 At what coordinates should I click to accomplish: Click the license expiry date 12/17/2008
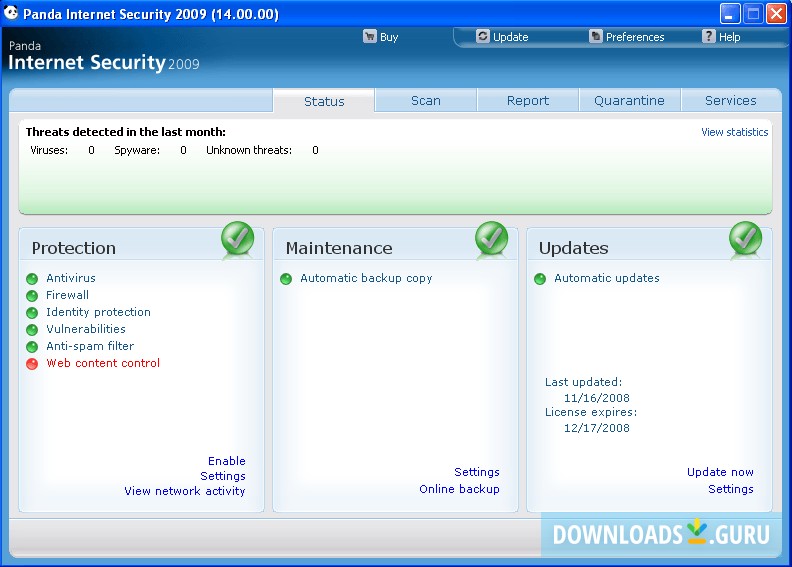point(597,428)
